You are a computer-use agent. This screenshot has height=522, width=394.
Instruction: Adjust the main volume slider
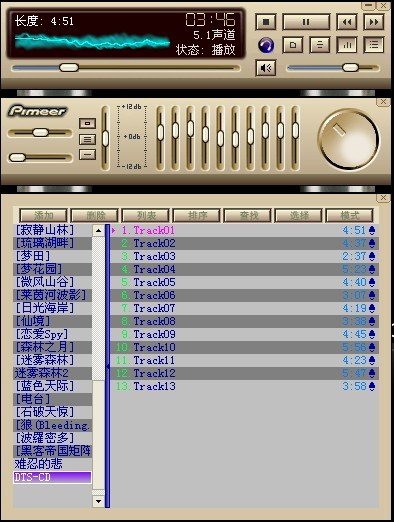350,68
